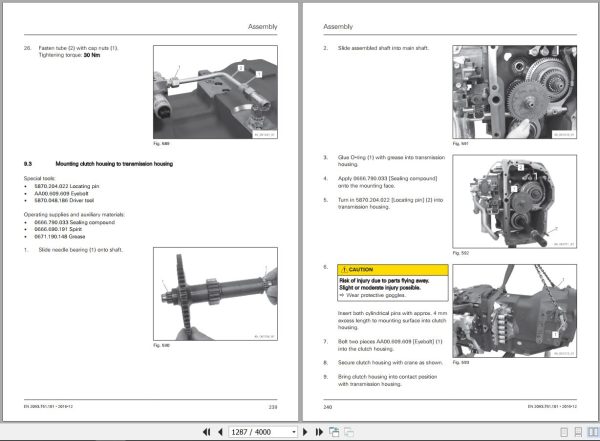Click page number 240 in right footer
Screen dimensions: 600x441
click(x=328, y=407)
